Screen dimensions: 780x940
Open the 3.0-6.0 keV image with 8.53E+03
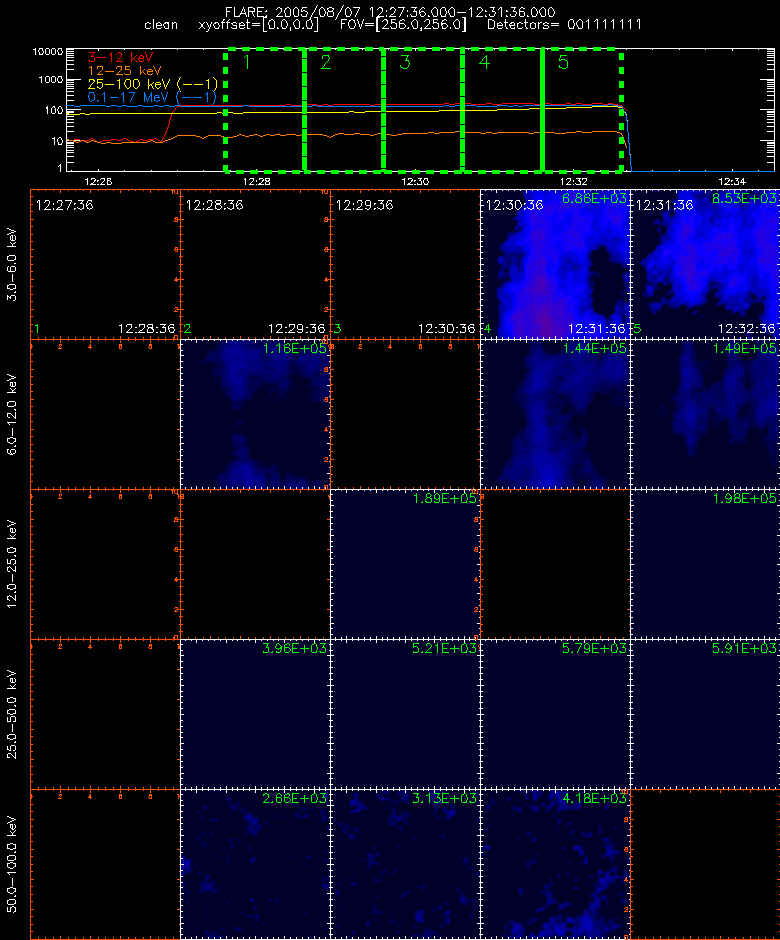click(706, 264)
